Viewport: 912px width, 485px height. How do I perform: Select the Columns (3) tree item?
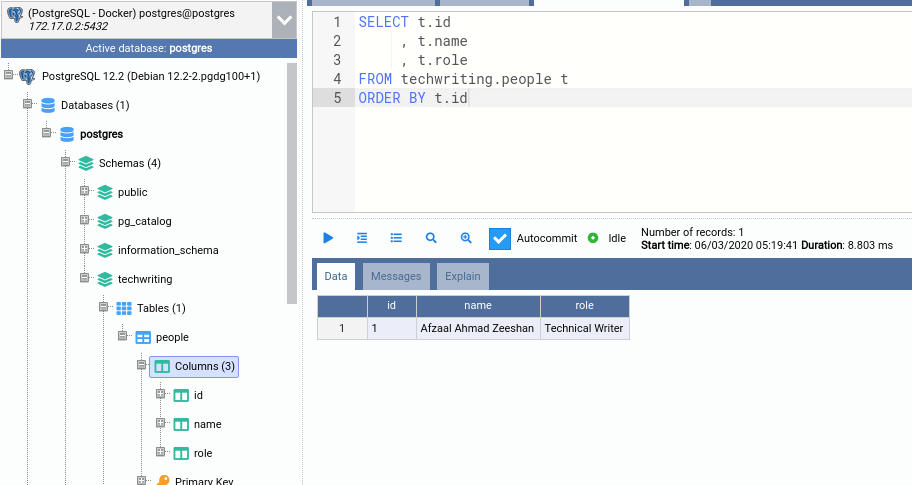(204, 367)
